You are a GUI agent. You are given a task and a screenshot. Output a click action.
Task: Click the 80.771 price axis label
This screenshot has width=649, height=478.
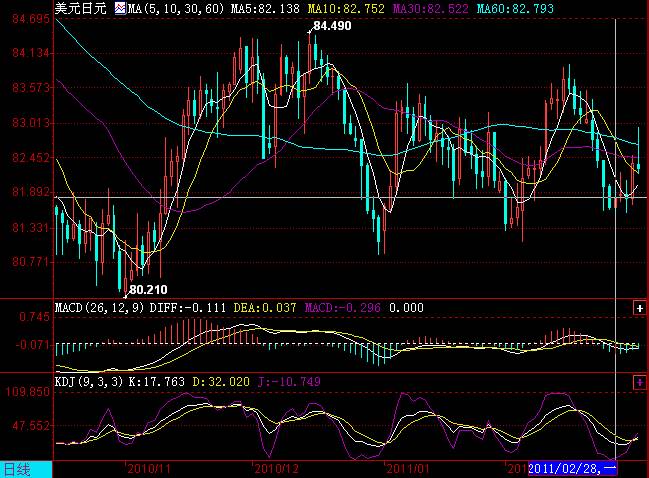(31, 262)
